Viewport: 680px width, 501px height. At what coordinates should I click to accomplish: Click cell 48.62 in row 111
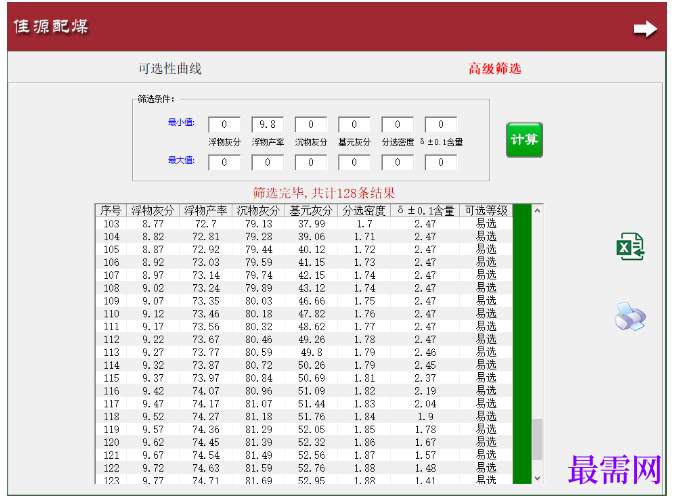pyautogui.click(x=311, y=327)
